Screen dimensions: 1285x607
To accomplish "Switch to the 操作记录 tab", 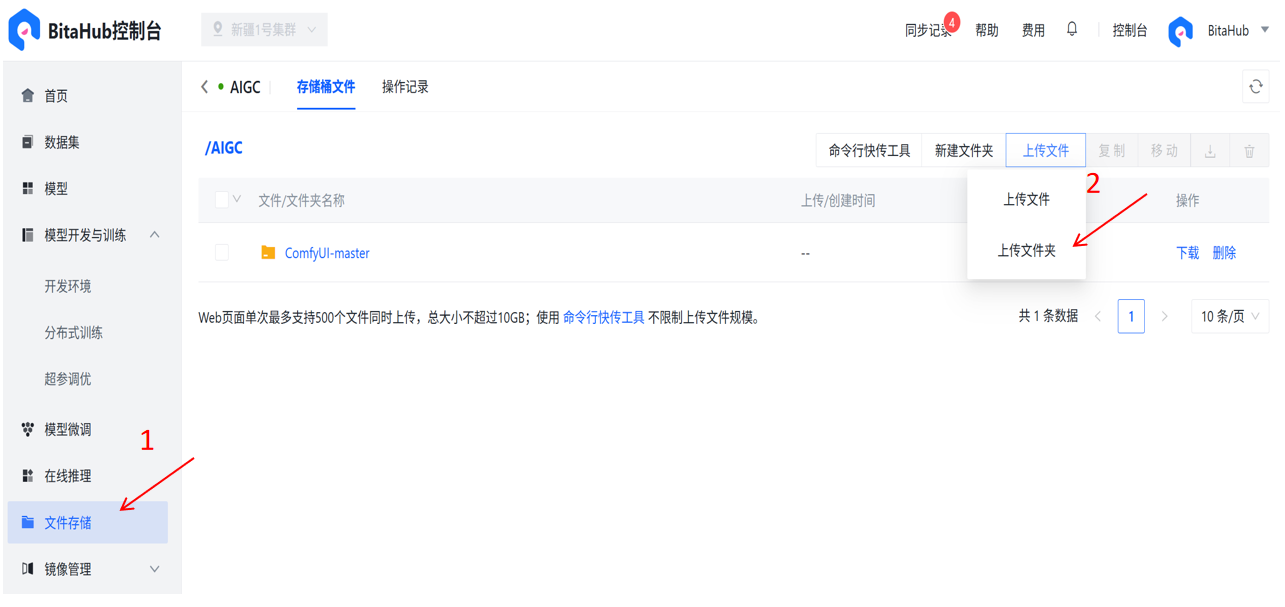I will point(405,87).
